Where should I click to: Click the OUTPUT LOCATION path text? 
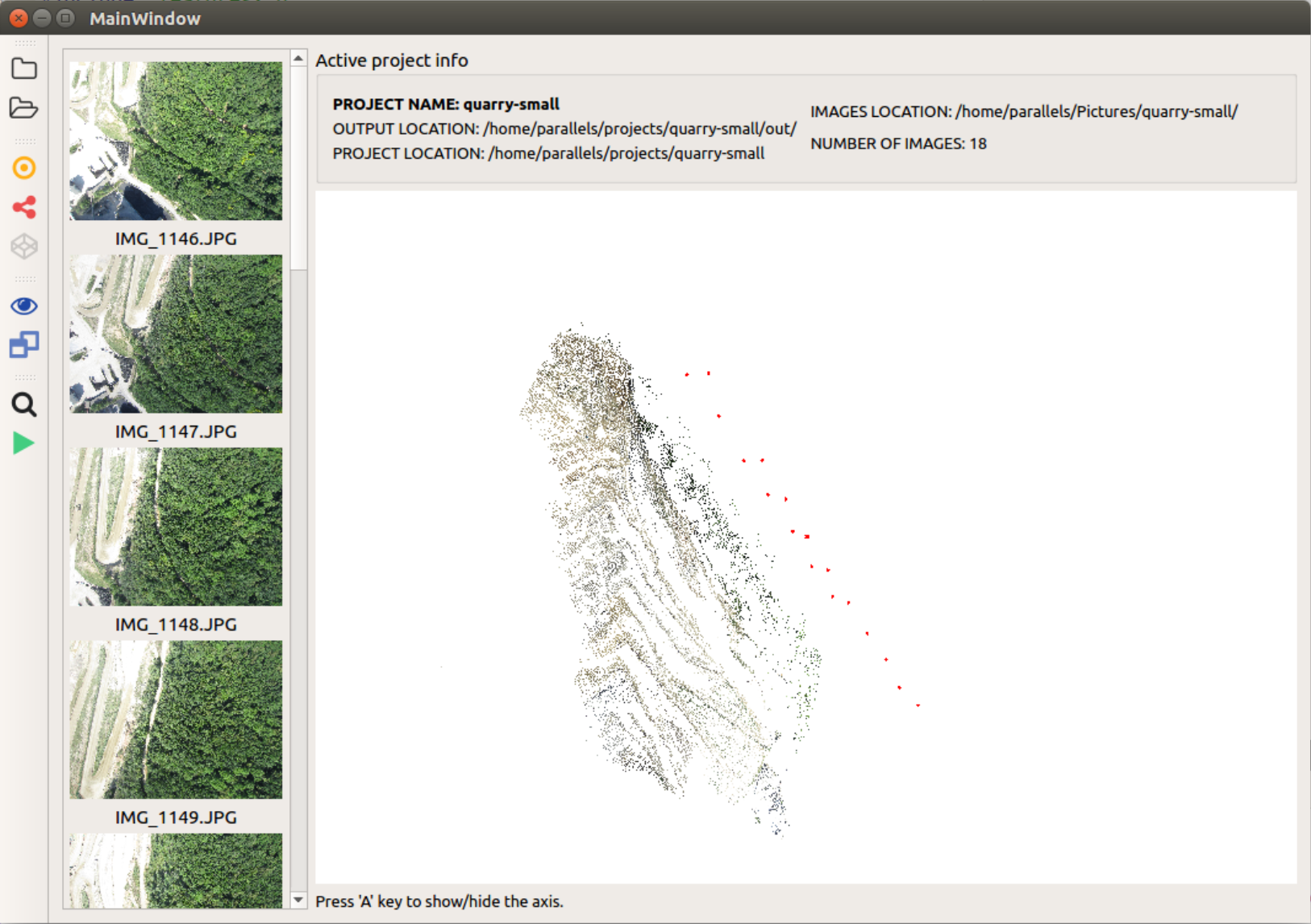(x=564, y=129)
